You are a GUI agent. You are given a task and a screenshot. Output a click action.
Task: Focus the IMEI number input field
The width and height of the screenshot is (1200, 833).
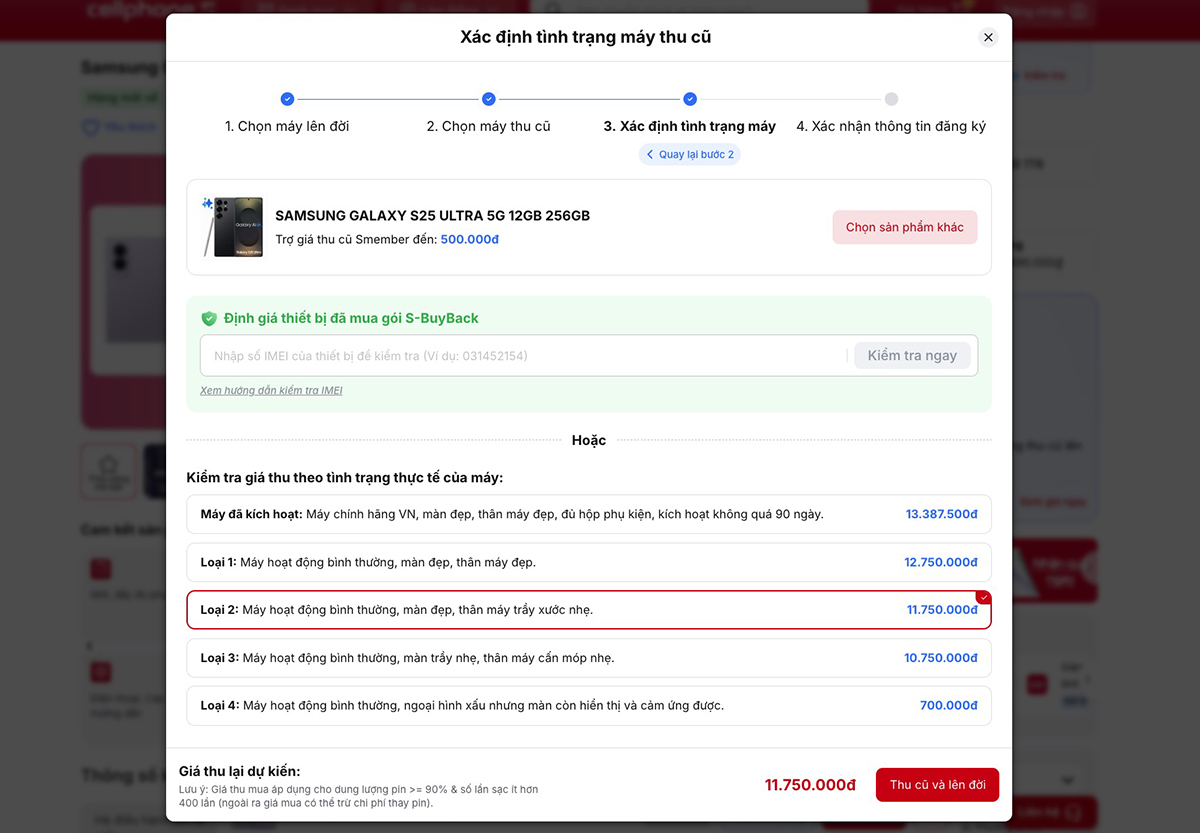523,355
